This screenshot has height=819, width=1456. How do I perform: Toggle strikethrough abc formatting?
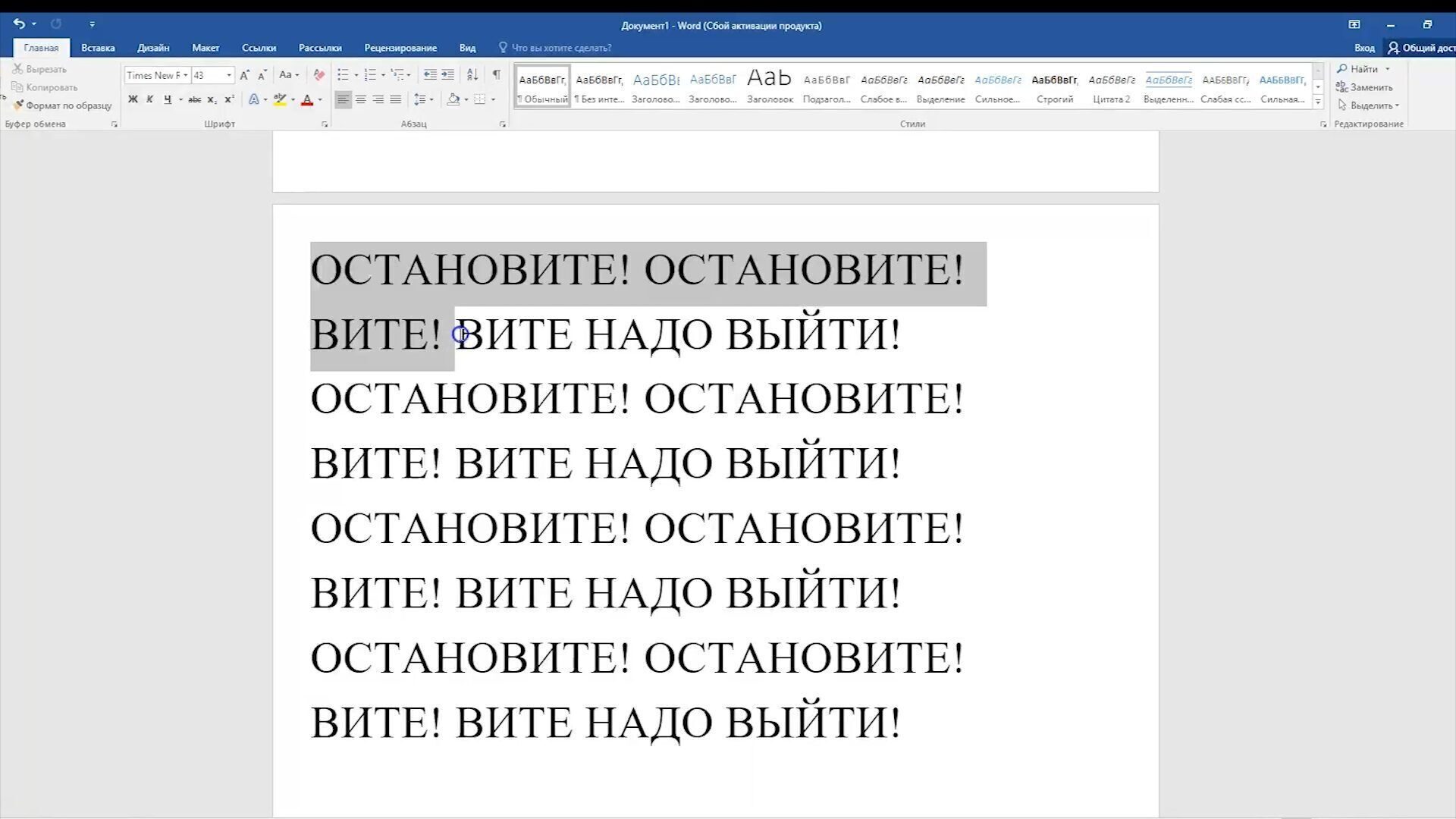click(x=195, y=99)
